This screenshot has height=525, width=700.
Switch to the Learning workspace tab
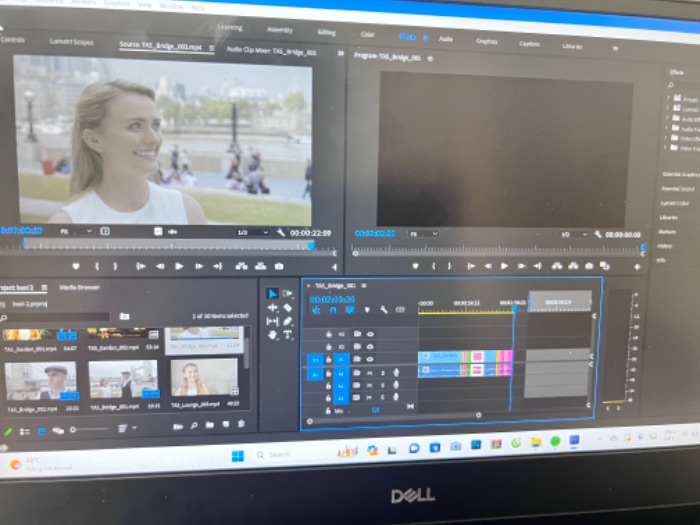point(230,28)
